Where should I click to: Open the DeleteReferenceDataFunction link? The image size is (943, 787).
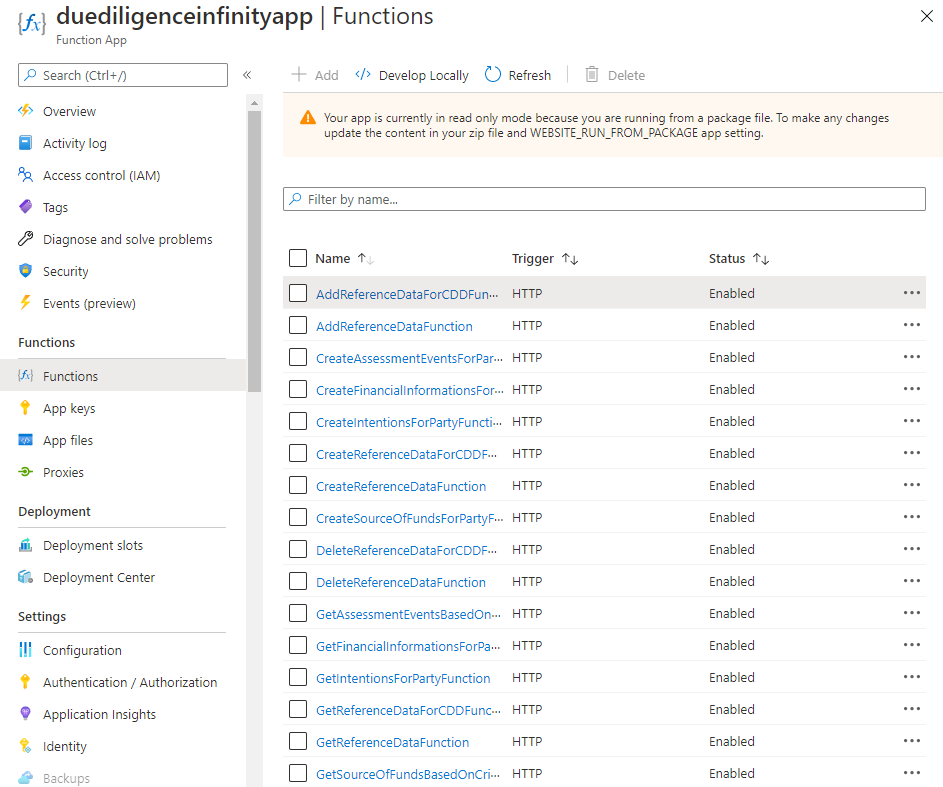(x=400, y=582)
